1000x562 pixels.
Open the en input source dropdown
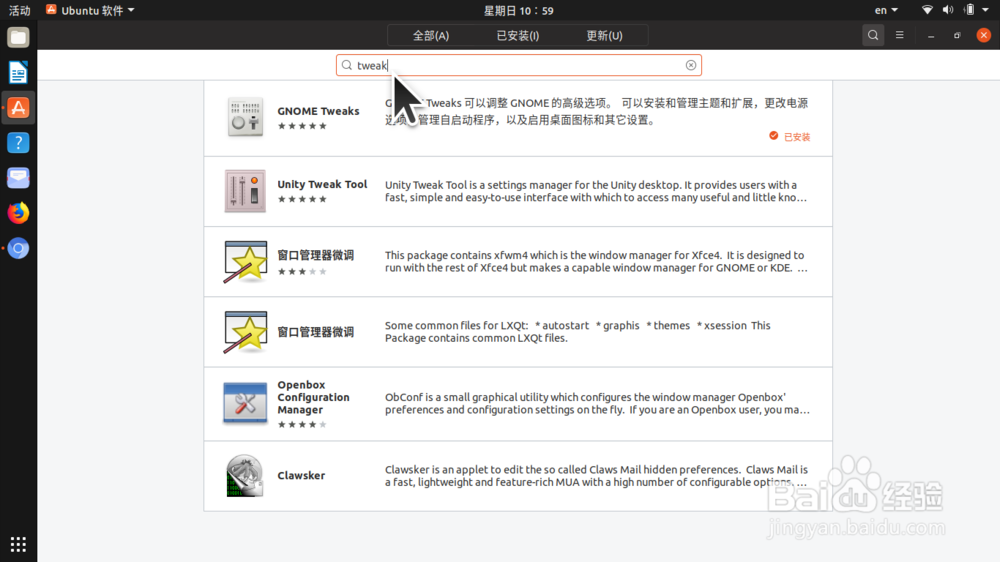coord(886,10)
